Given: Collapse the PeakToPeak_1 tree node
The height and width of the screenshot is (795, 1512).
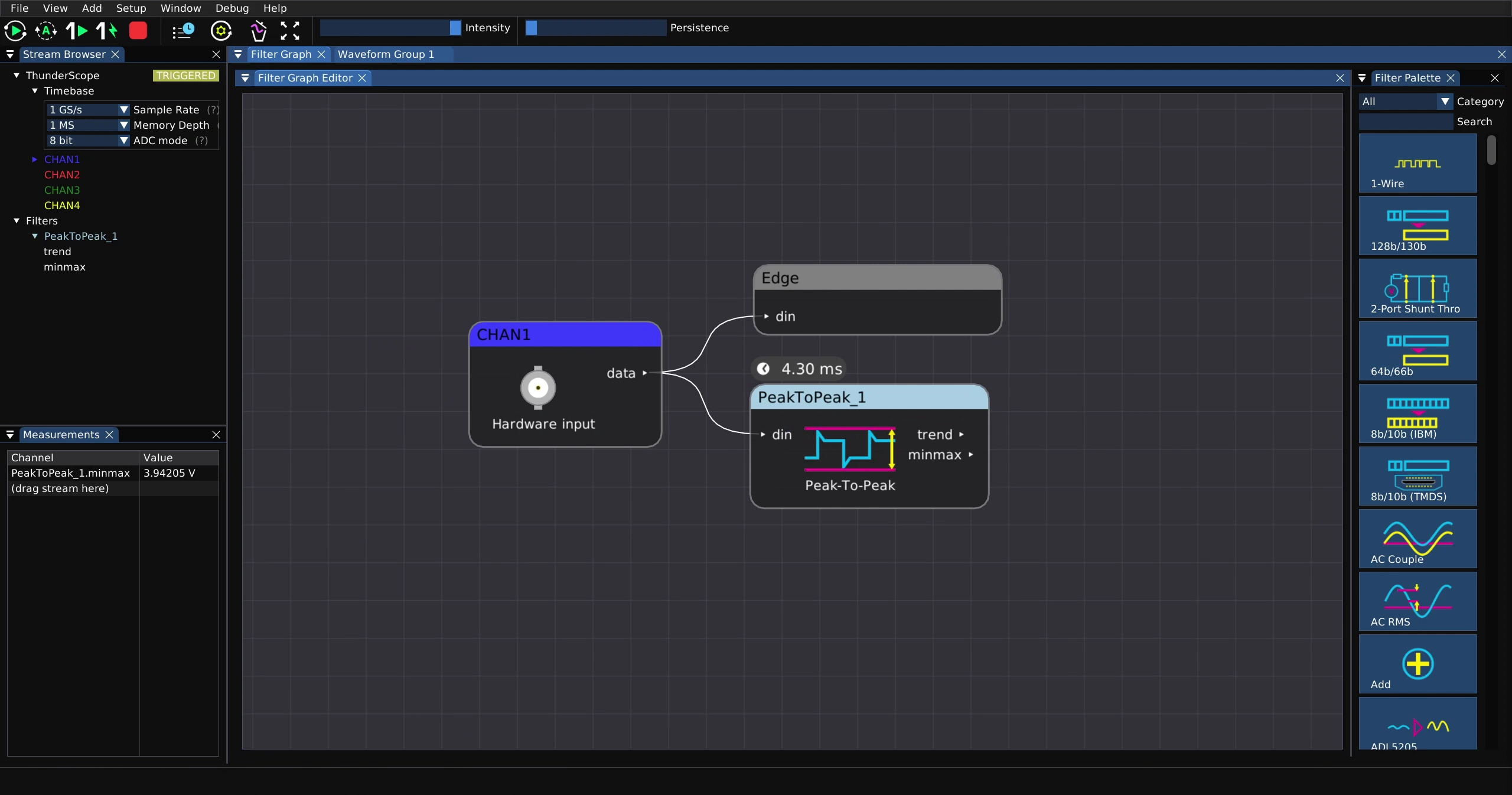Looking at the screenshot, I should pyautogui.click(x=35, y=236).
